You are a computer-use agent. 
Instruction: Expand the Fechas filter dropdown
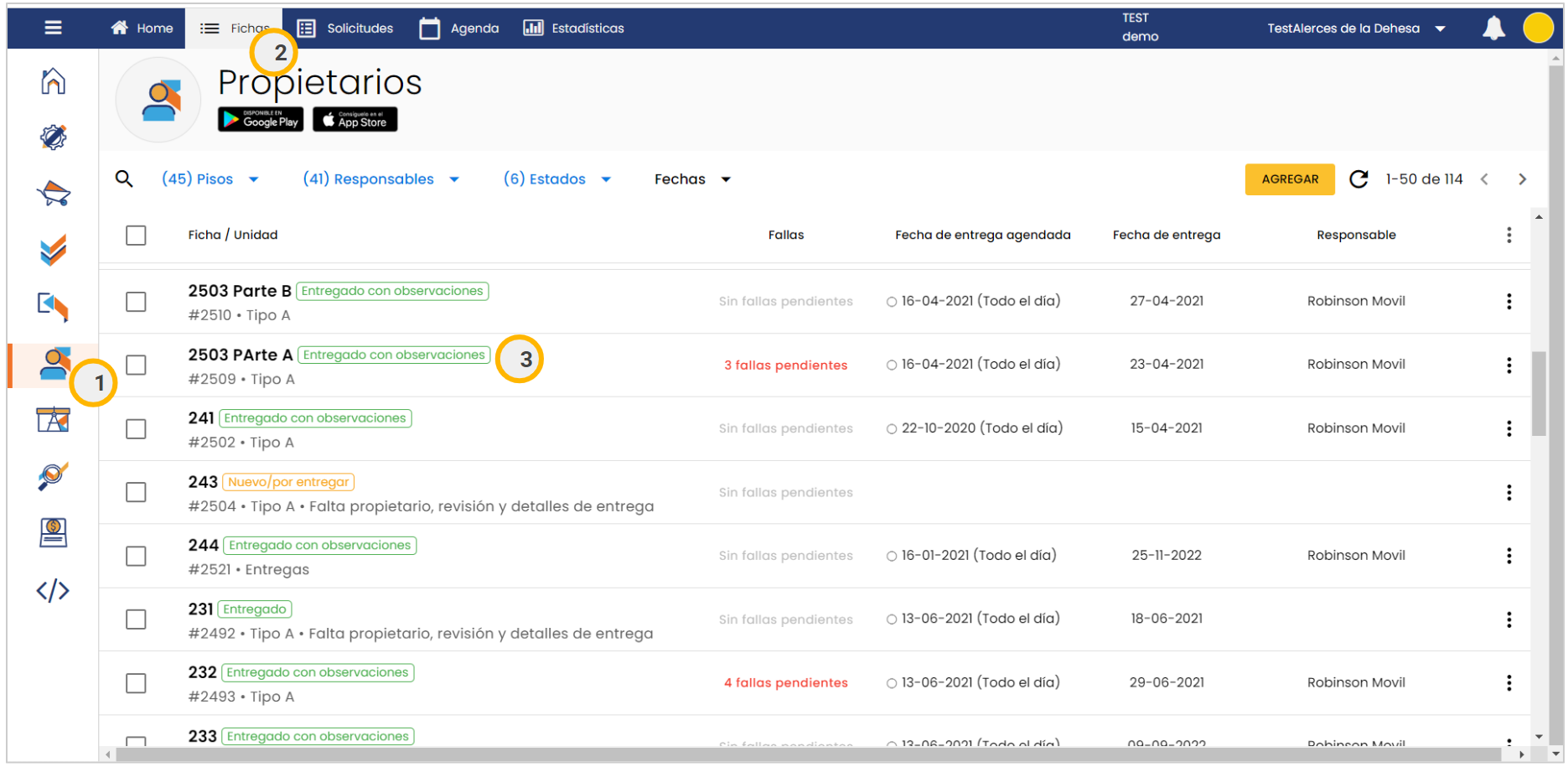(692, 179)
